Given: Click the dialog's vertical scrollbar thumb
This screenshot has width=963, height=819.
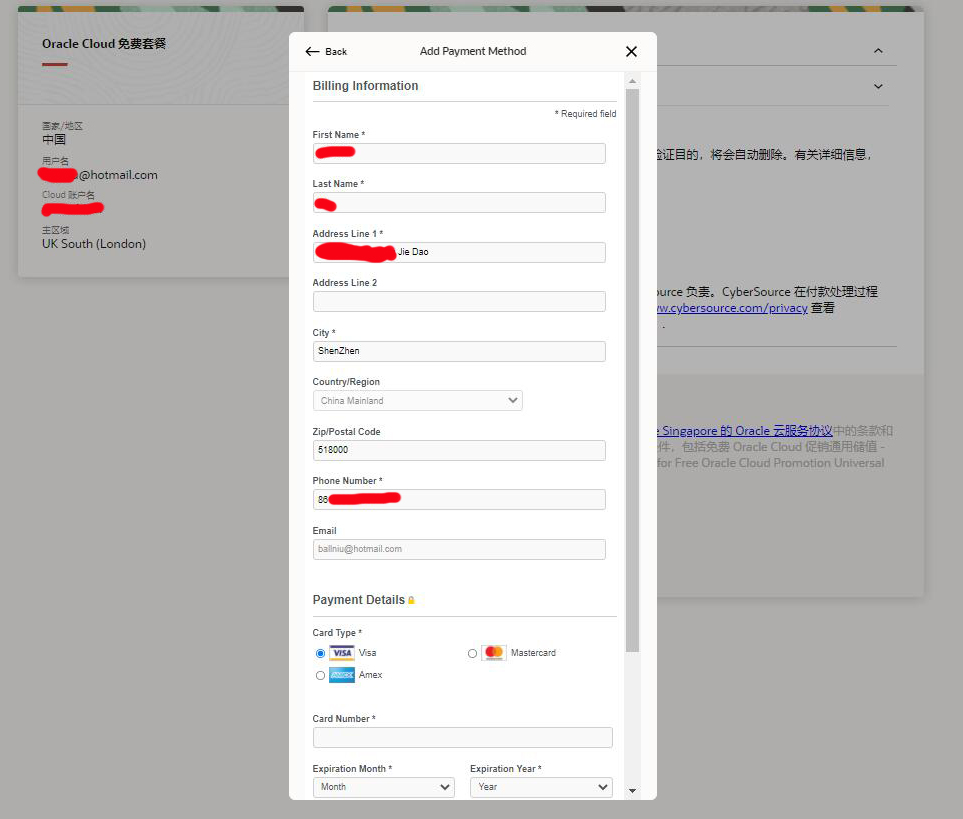Looking at the screenshot, I should (x=633, y=371).
